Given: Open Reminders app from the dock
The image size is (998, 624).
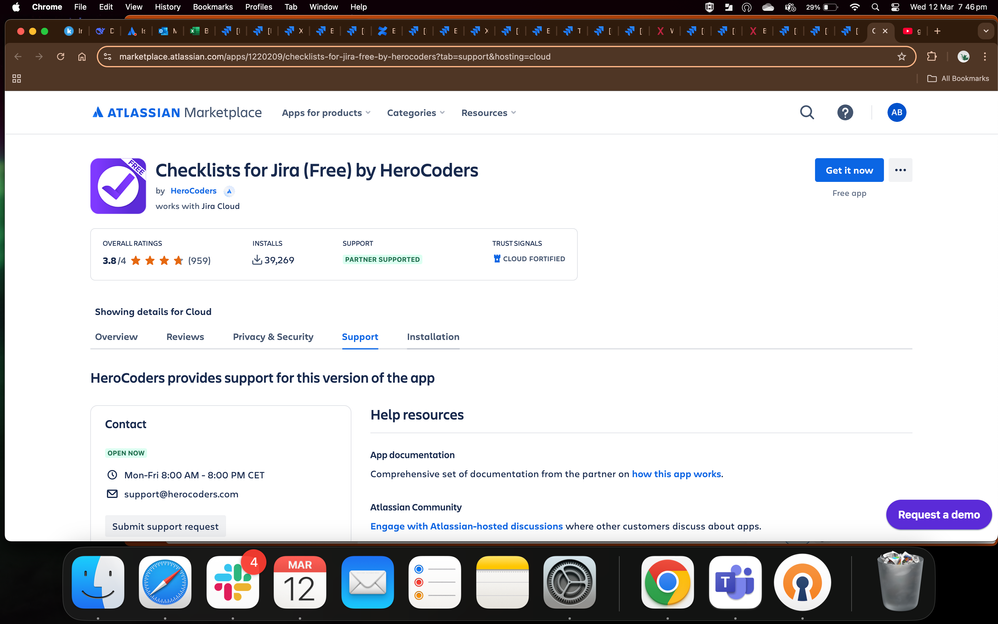Looking at the screenshot, I should tap(435, 582).
